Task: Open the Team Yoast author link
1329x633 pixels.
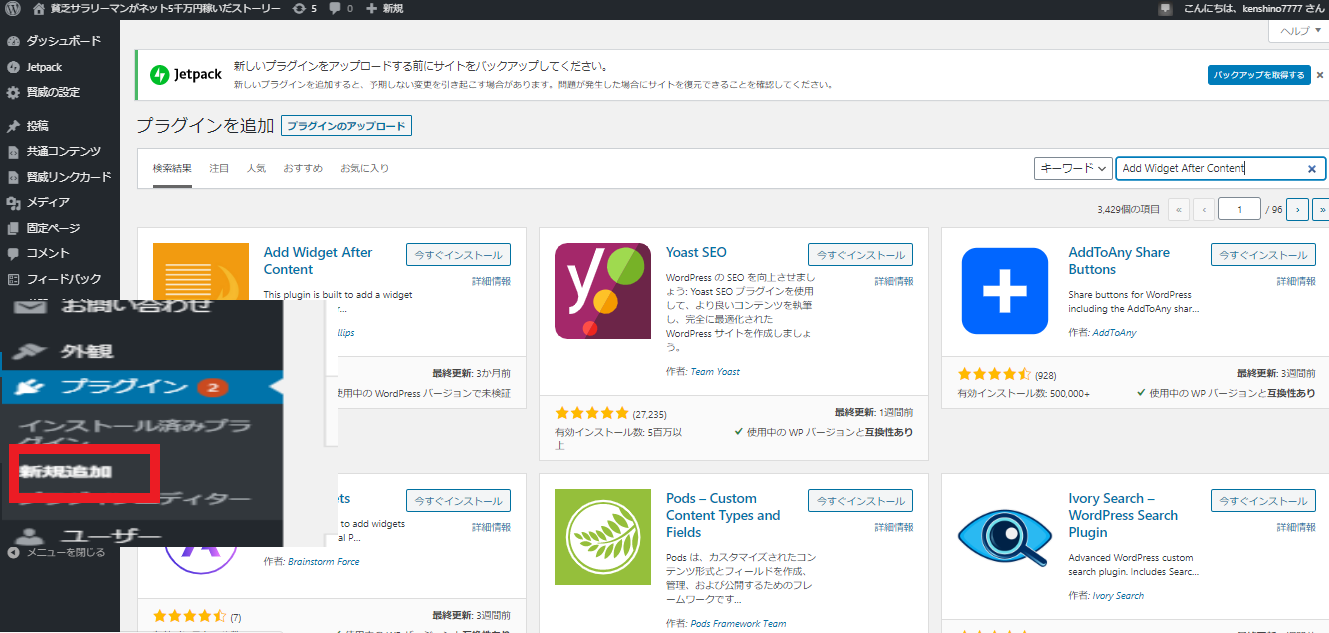Action: click(715, 372)
